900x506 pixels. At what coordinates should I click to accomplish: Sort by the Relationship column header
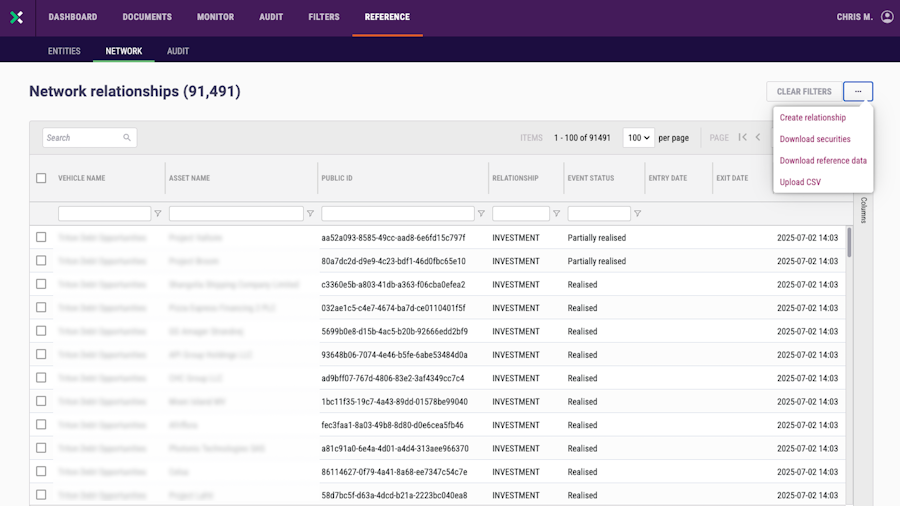[x=515, y=178]
